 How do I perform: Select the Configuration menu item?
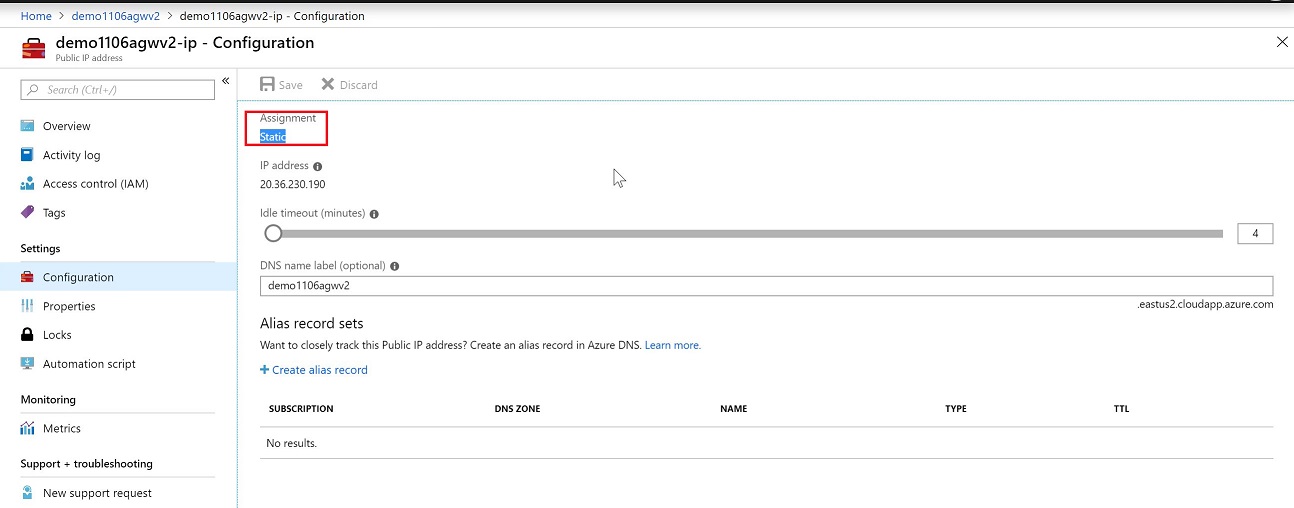(118, 277)
